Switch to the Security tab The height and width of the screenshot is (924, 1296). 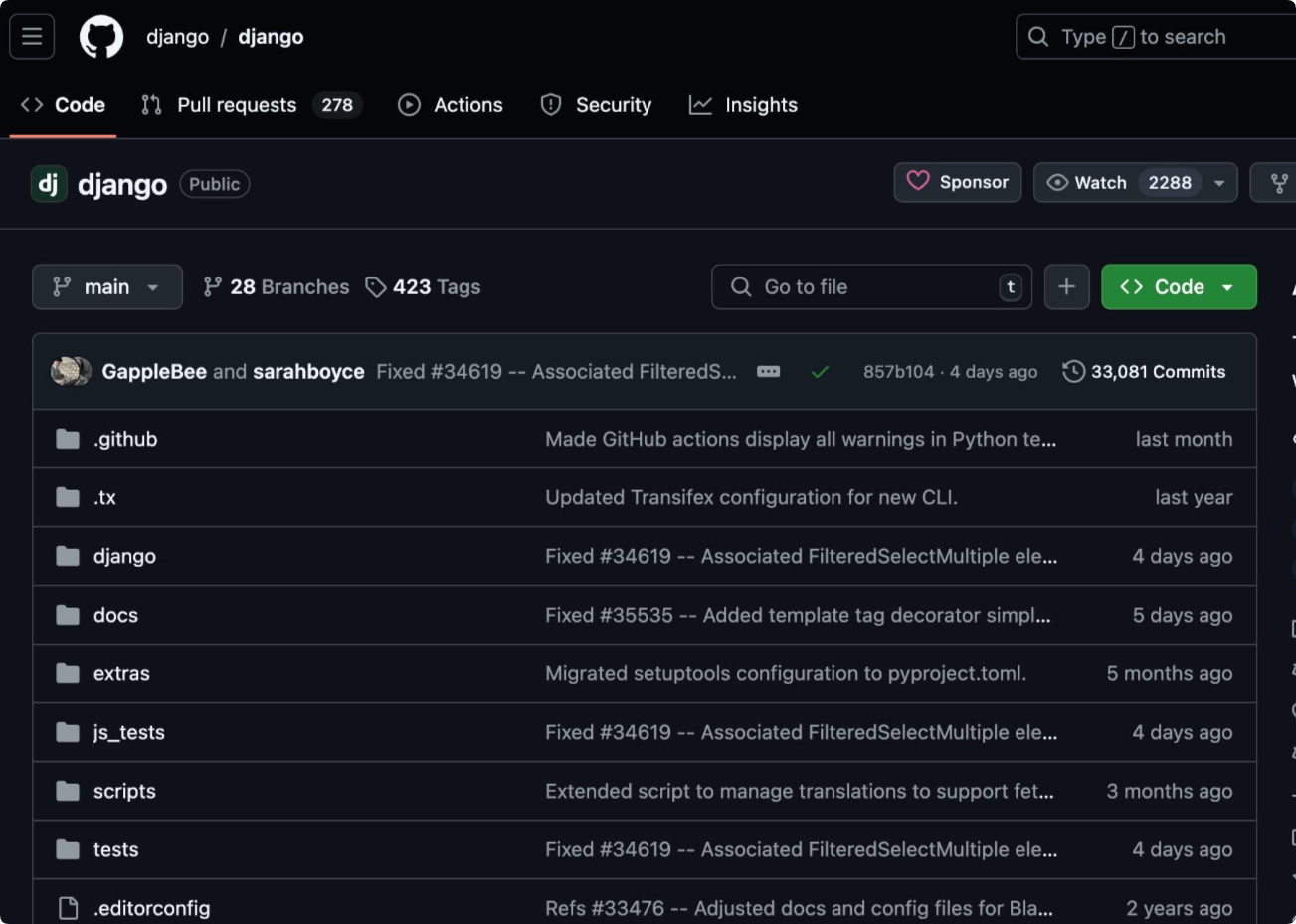[x=596, y=104]
